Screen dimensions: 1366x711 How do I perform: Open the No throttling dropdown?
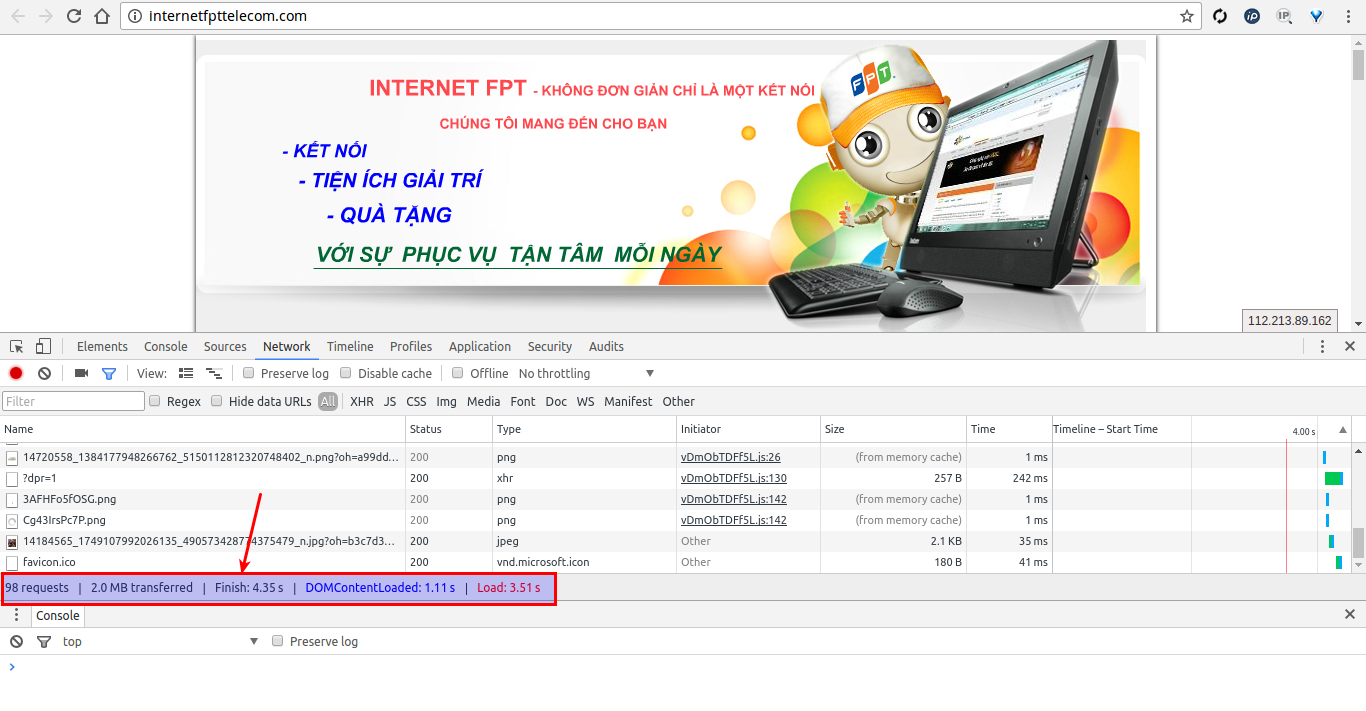click(587, 373)
